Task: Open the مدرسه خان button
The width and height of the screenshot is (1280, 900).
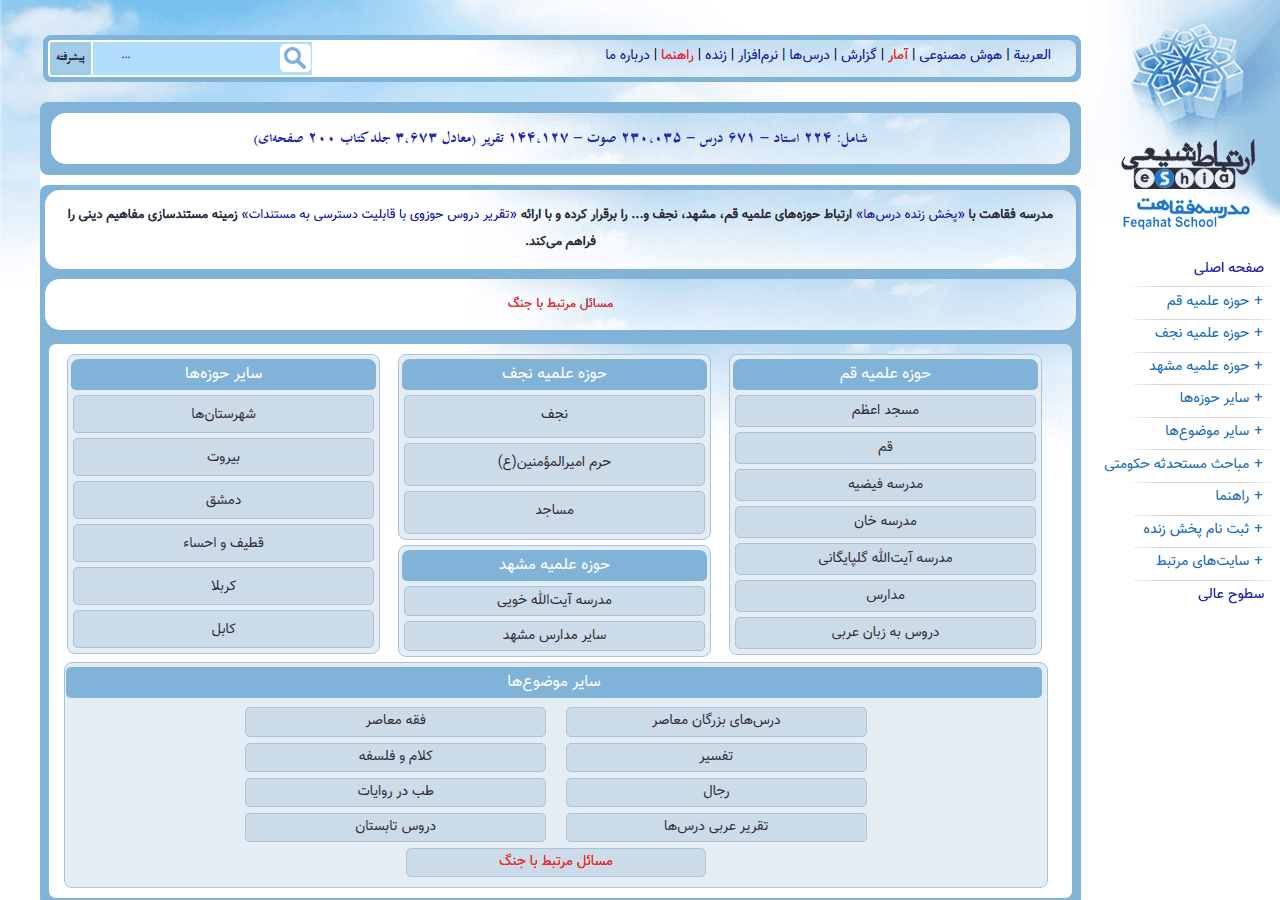Action: [885, 522]
